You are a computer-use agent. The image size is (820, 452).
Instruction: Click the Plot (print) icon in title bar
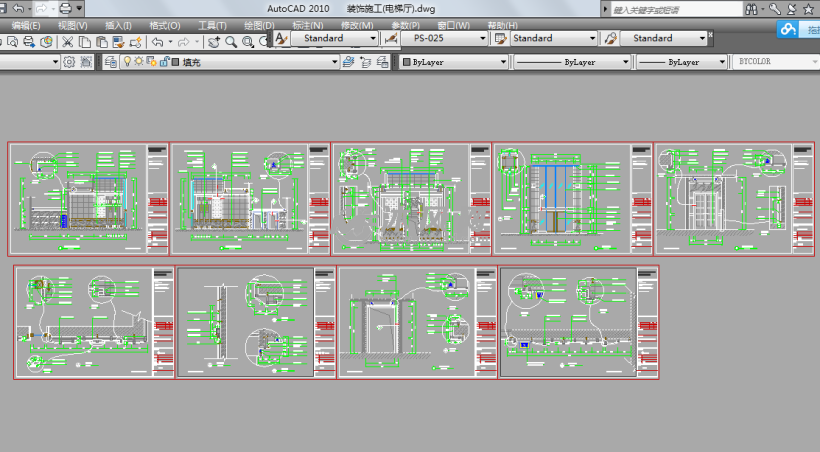tap(64, 8)
